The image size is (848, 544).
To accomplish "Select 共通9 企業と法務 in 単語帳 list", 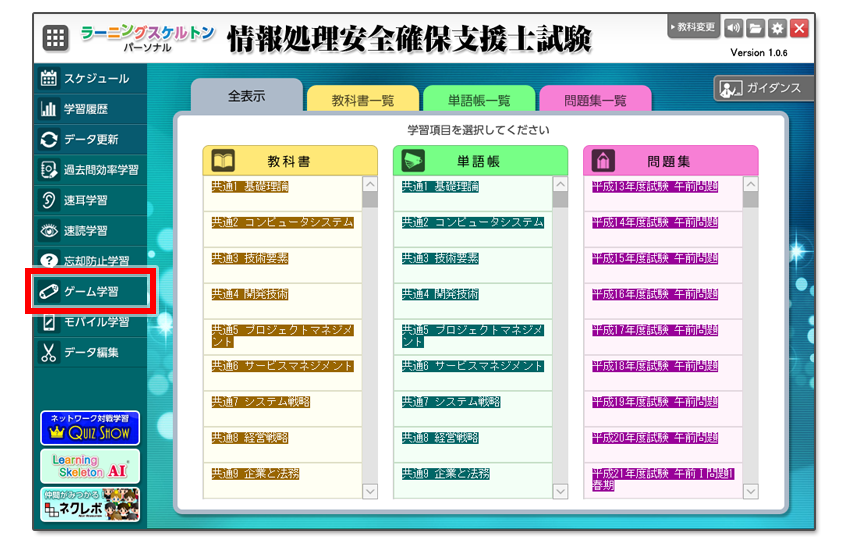I will [473, 480].
